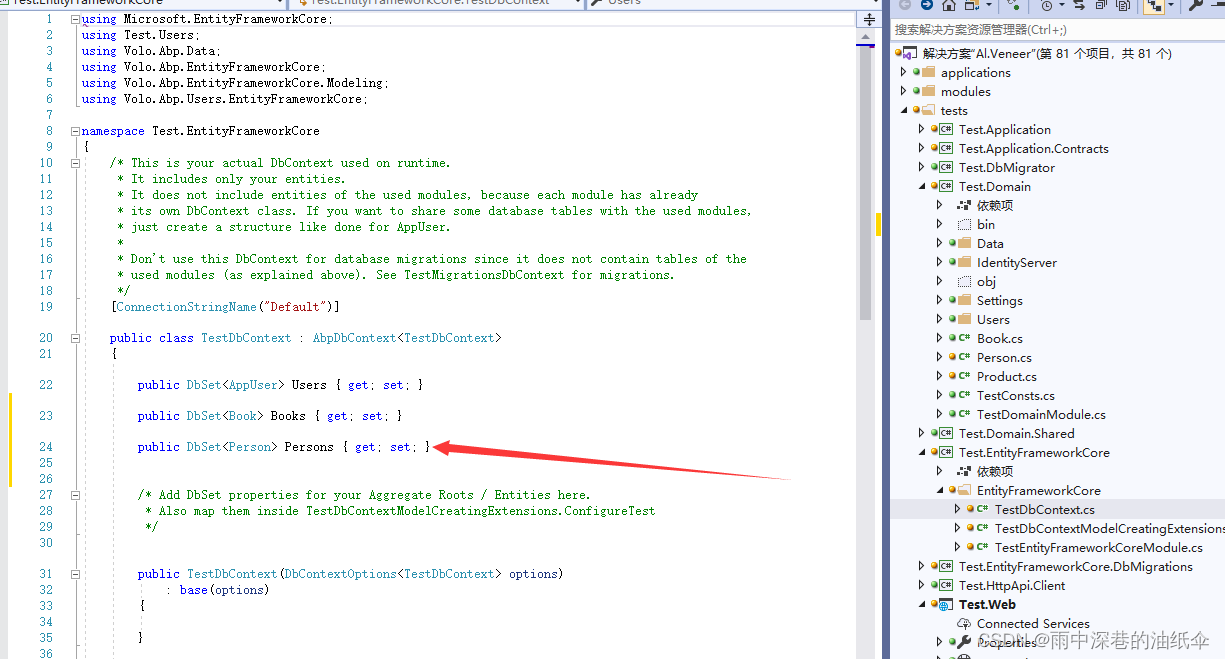This screenshot has width=1225, height=659.
Task: Expand the modules folder node
Action: click(x=904, y=91)
